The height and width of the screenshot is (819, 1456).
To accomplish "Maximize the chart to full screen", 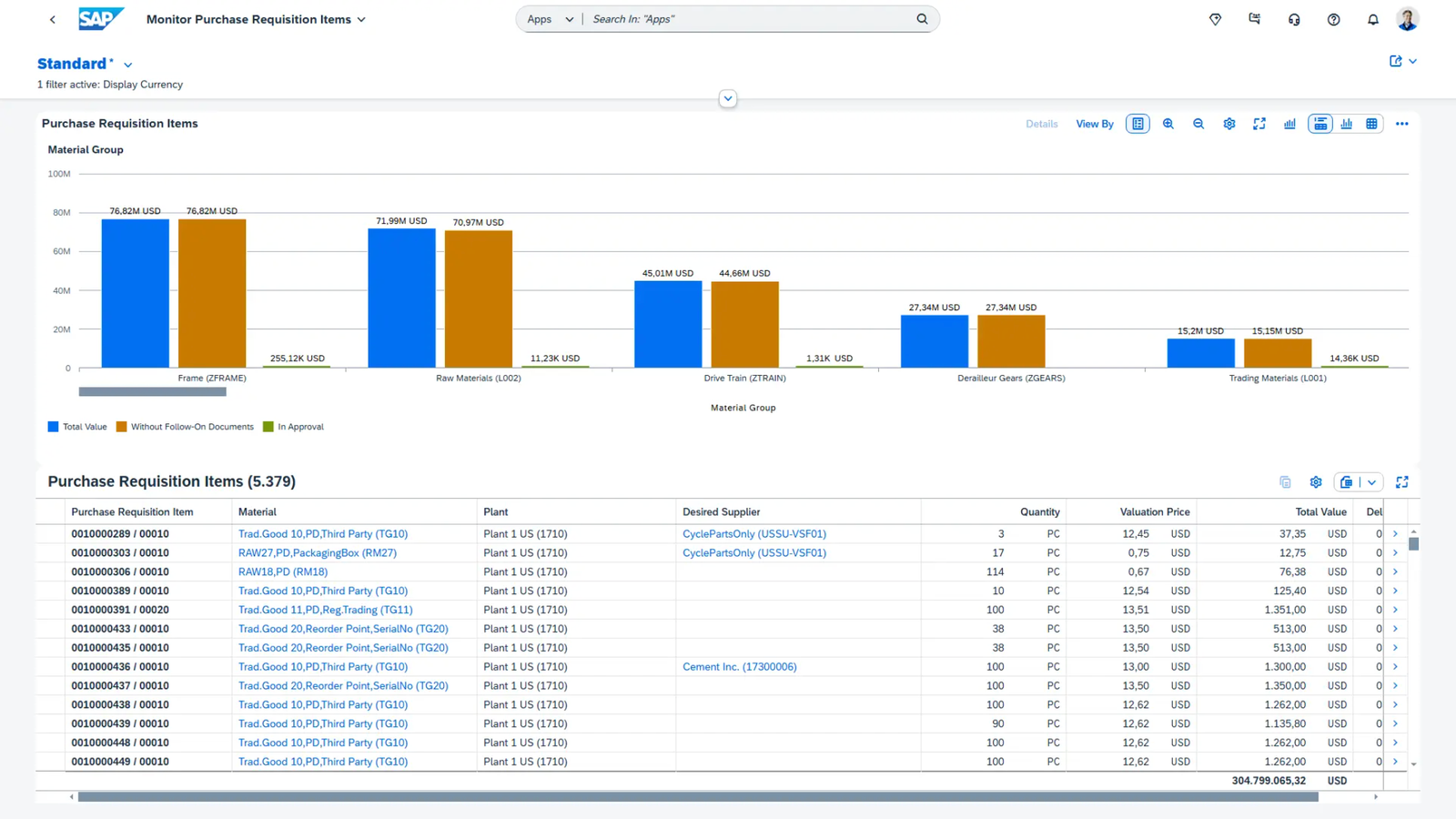I will pos(1259,124).
